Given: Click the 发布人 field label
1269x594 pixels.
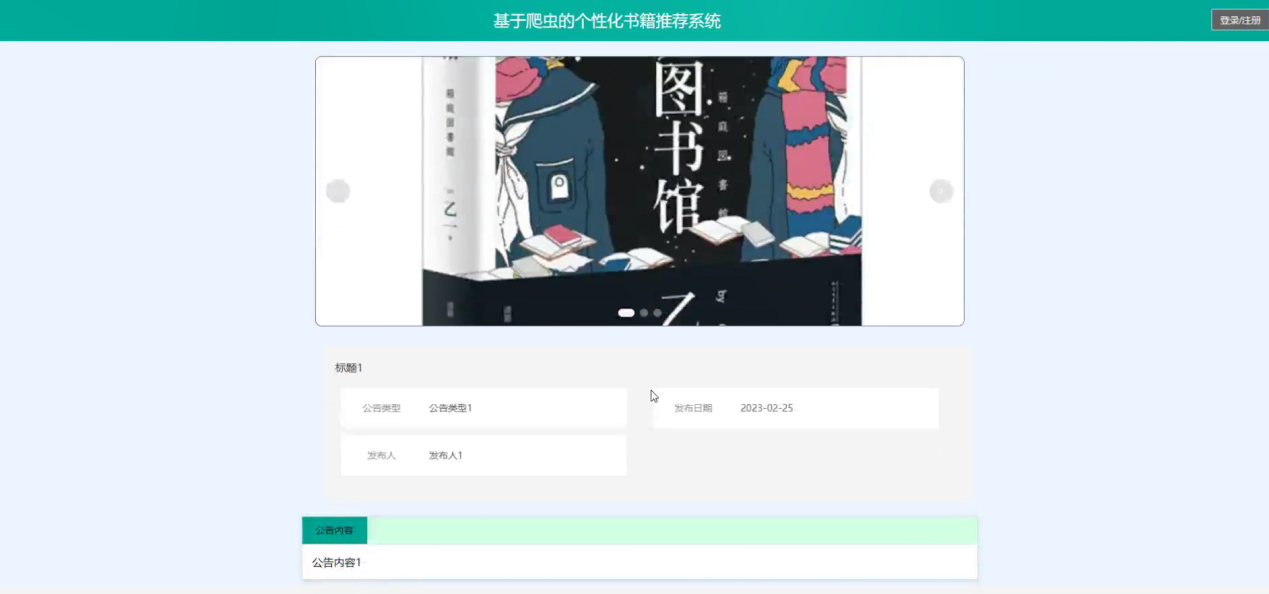Looking at the screenshot, I should click(381, 455).
